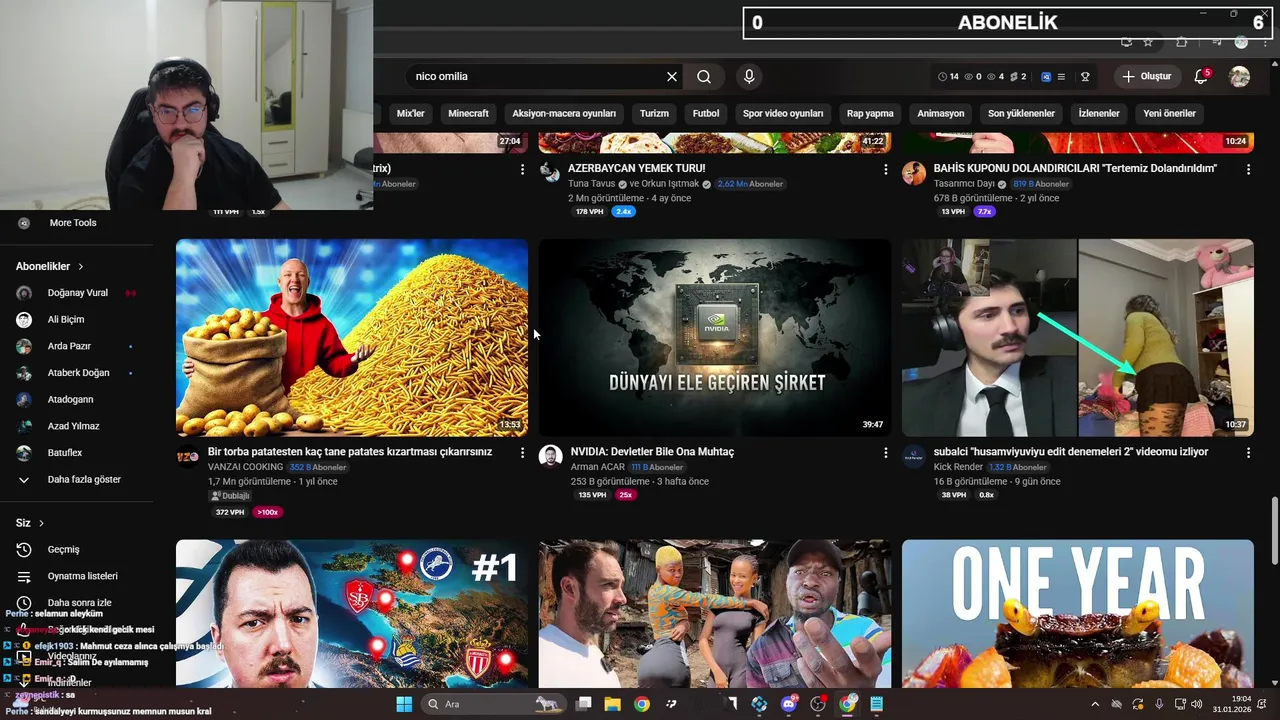Open NVIDIA: Devletler Bile Ona Muhtaç title

click(x=652, y=452)
